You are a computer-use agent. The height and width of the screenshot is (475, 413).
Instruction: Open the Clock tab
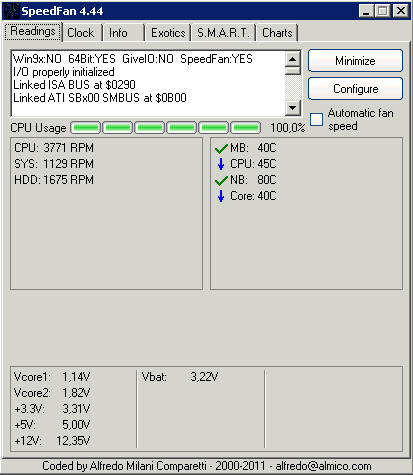[x=82, y=33]
